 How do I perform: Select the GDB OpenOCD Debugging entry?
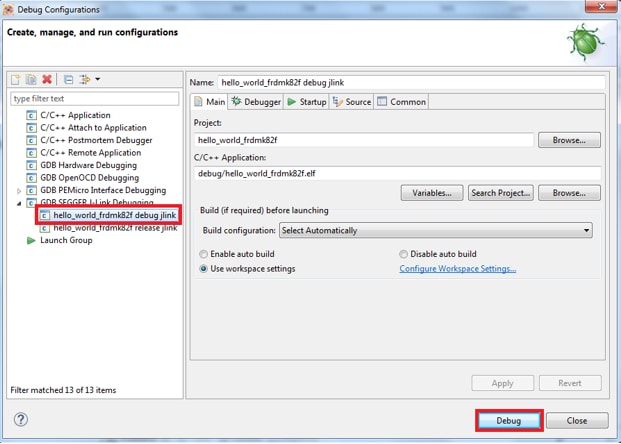tap(88, 177)
